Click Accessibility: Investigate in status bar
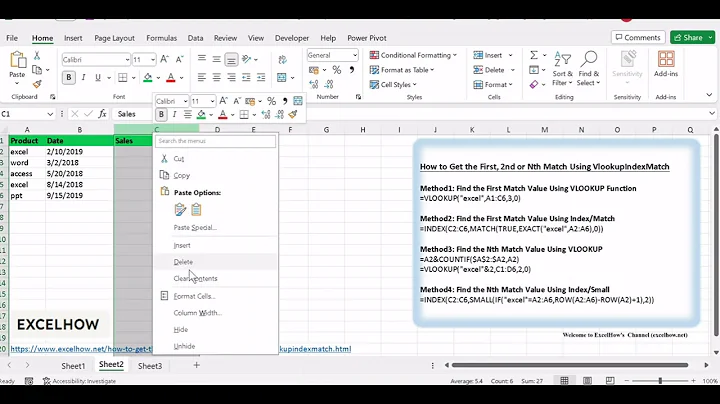Image resolution: width=720 pixels, height=404 pixels. [79, 381]
